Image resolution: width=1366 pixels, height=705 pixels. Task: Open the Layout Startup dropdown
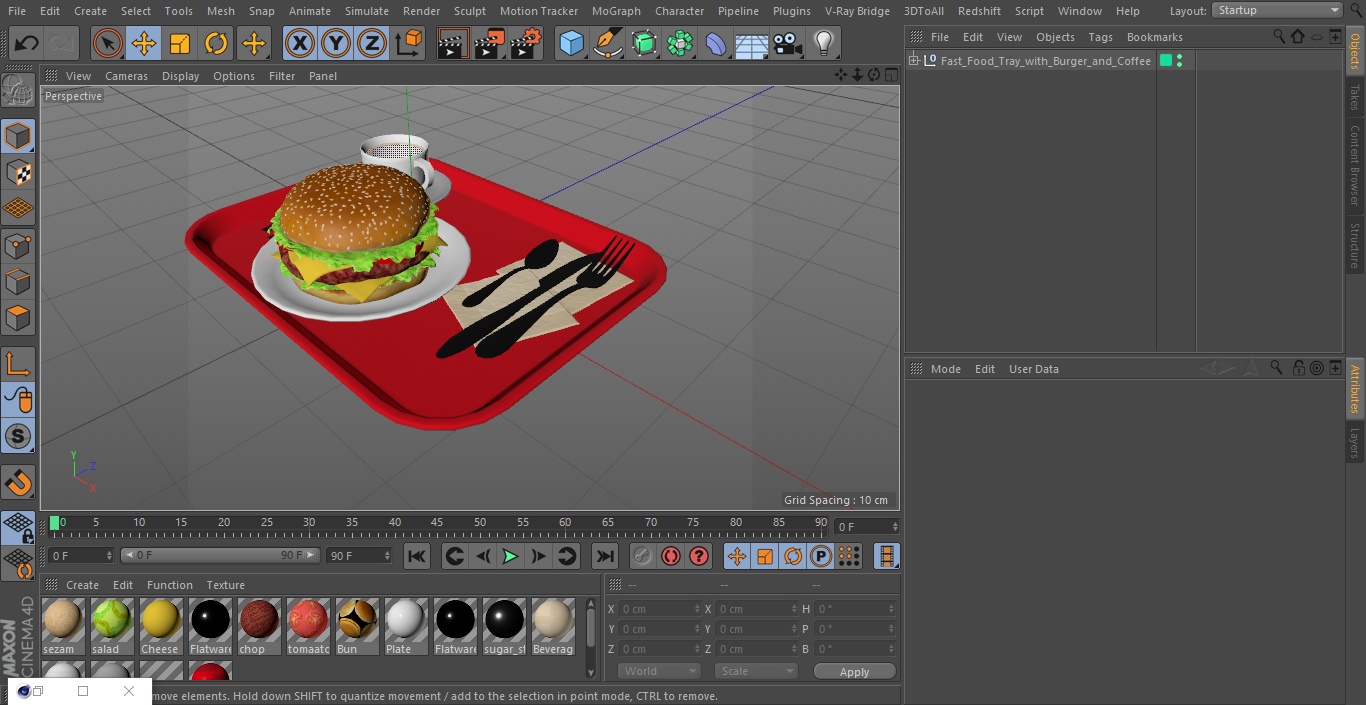[x=1277, y=10]
